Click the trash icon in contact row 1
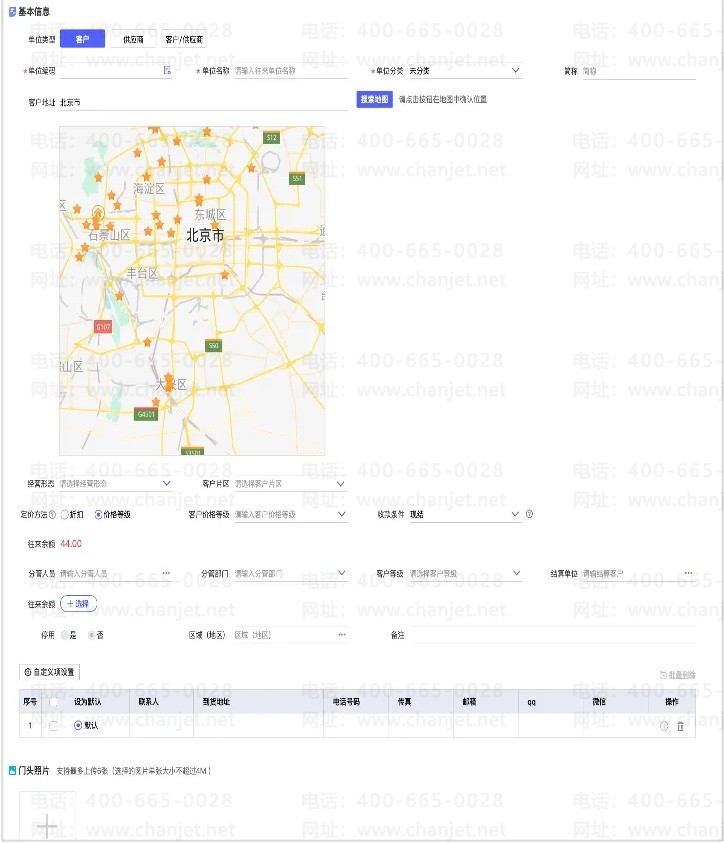724x843 pixels. tap(680, 726)
